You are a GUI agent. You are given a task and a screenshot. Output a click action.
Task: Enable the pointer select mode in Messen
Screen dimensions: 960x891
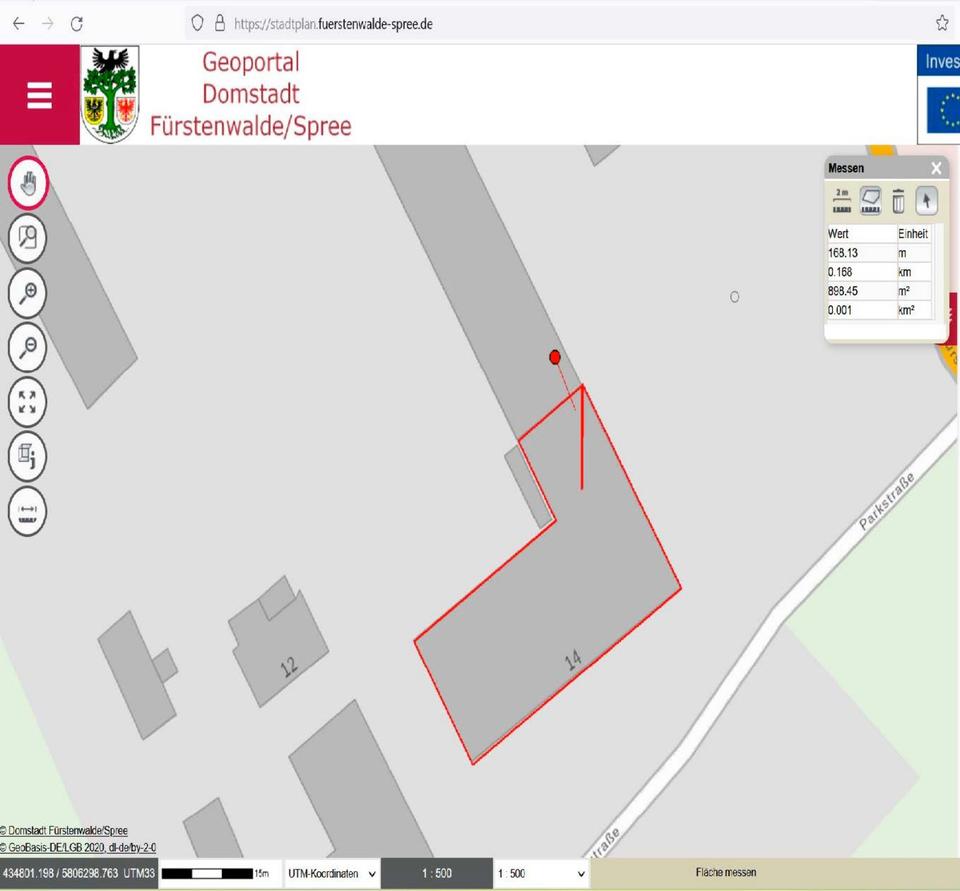pos(926,201)
